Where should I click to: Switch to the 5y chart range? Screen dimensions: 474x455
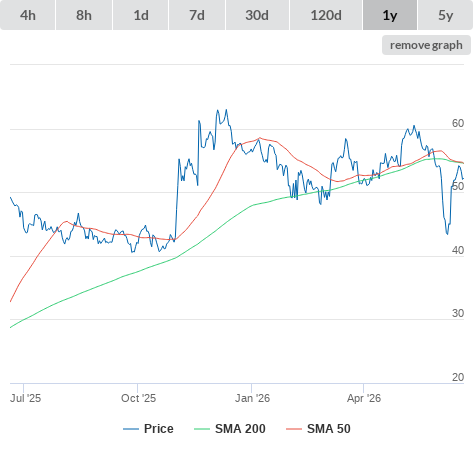tap(446, 15)
